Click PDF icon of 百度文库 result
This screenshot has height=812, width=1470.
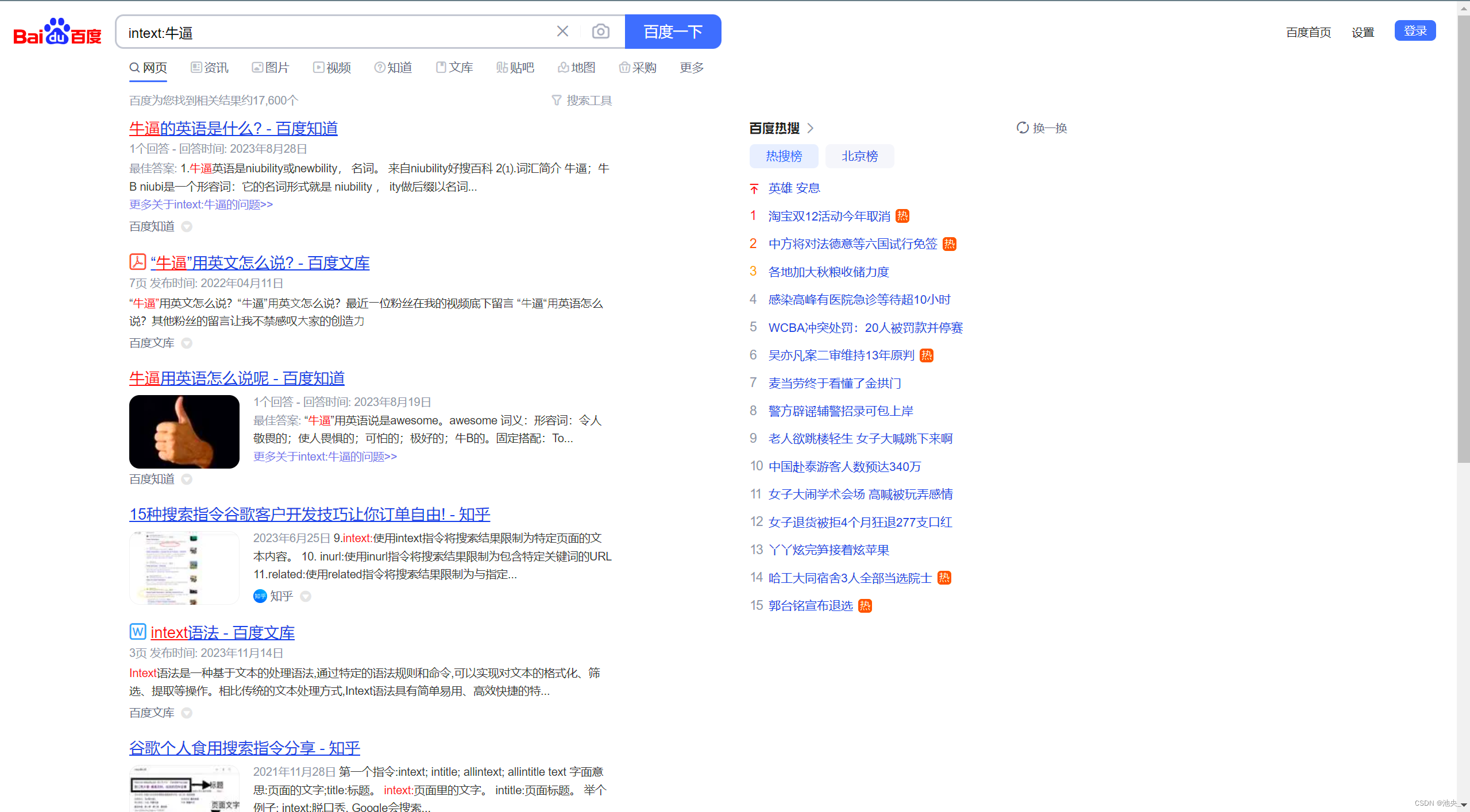point(137,262)
